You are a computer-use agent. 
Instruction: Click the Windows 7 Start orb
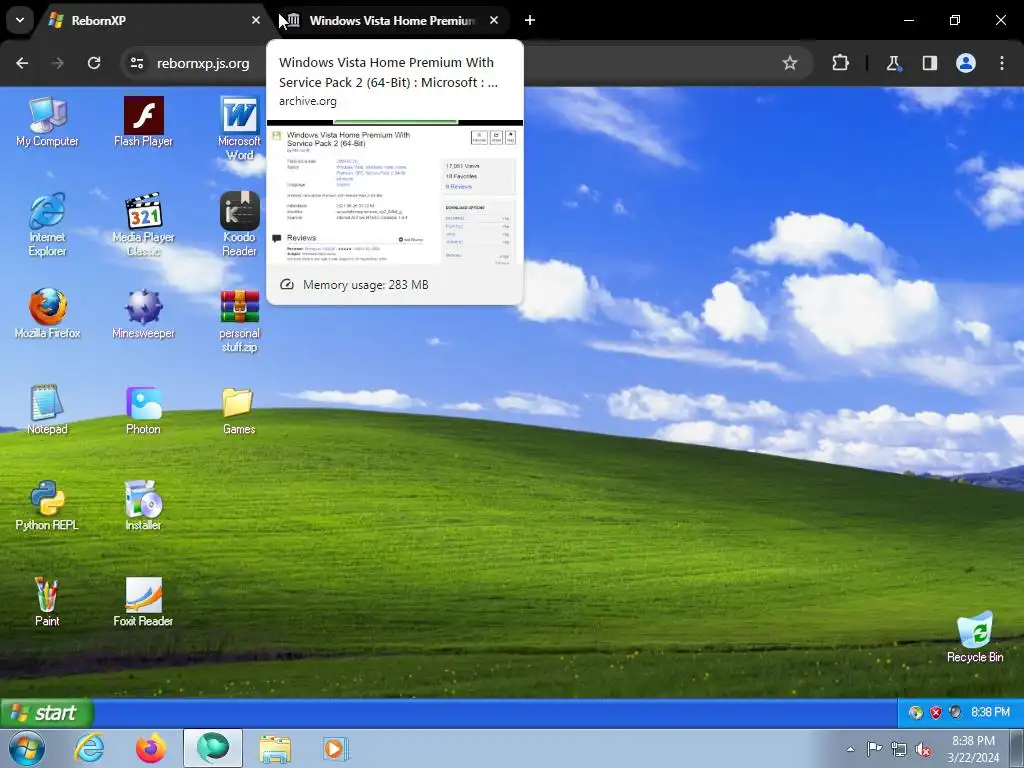[x=27, y=748]
